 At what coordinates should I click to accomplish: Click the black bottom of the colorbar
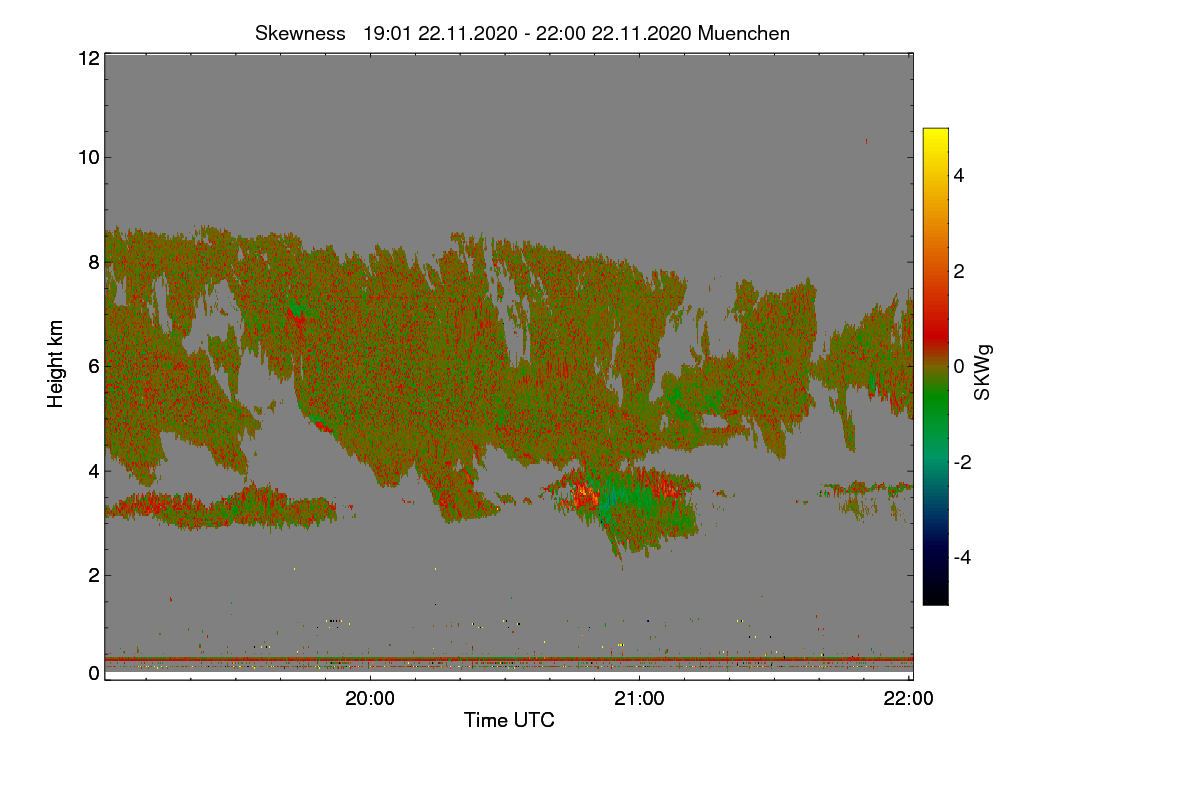tap(935, 598)
